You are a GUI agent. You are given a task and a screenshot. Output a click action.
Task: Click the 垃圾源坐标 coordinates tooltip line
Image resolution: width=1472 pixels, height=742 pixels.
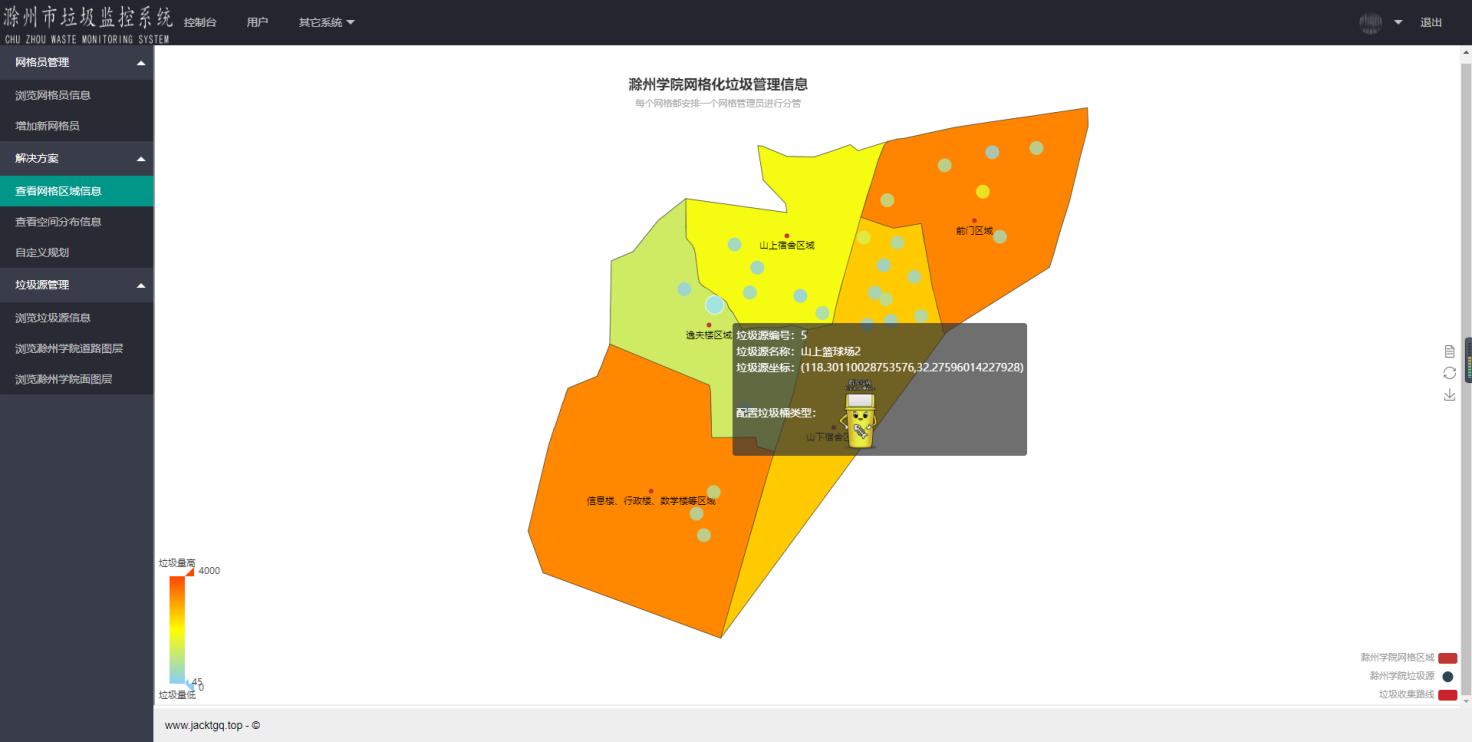[880, 367]
